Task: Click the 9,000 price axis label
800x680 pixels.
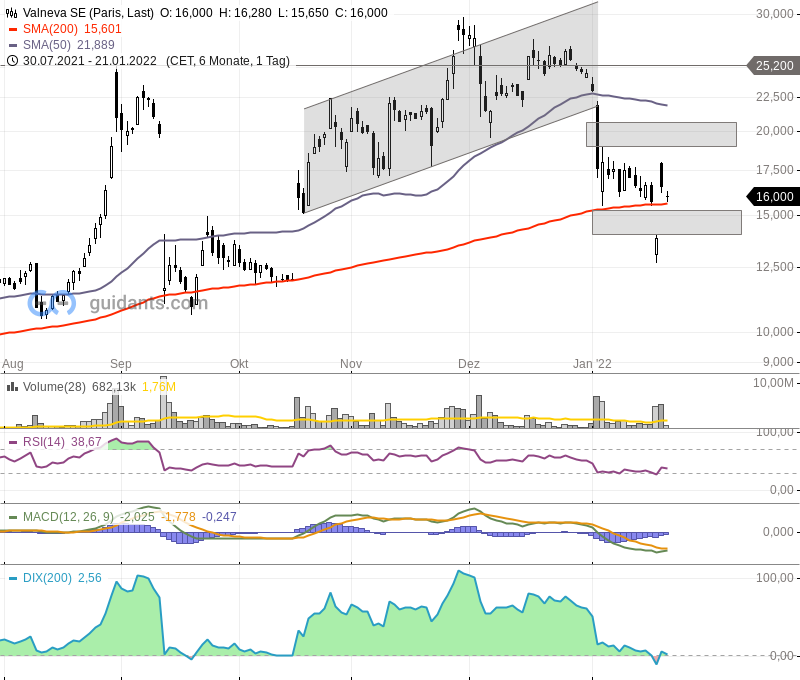Action: point(778,362)
